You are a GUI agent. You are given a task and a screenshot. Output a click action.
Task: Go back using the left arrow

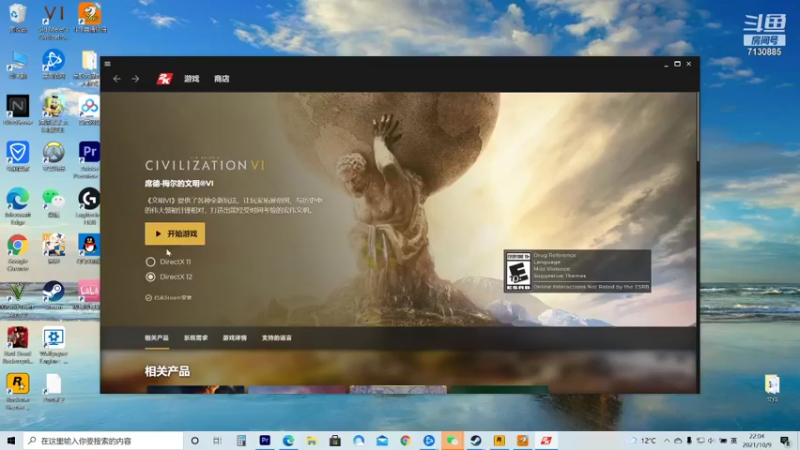point(117,79)
